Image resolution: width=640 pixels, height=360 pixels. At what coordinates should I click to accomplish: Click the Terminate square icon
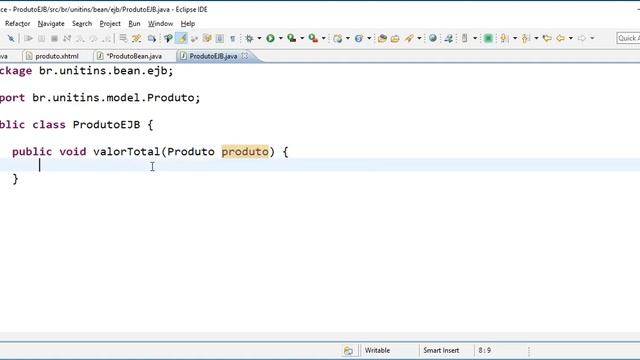tap(54, 38)
